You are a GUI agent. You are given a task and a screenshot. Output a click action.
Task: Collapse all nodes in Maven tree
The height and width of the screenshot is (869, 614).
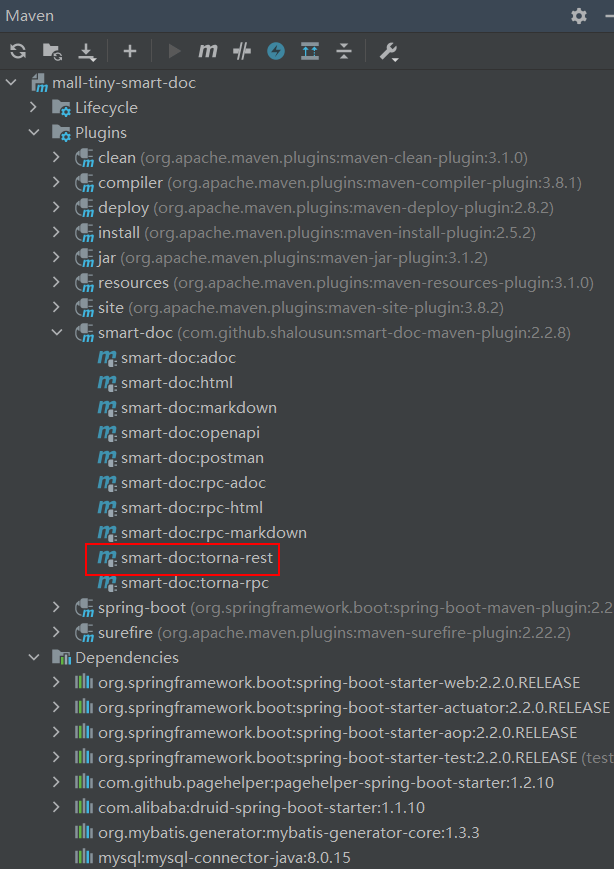point(344,51)
